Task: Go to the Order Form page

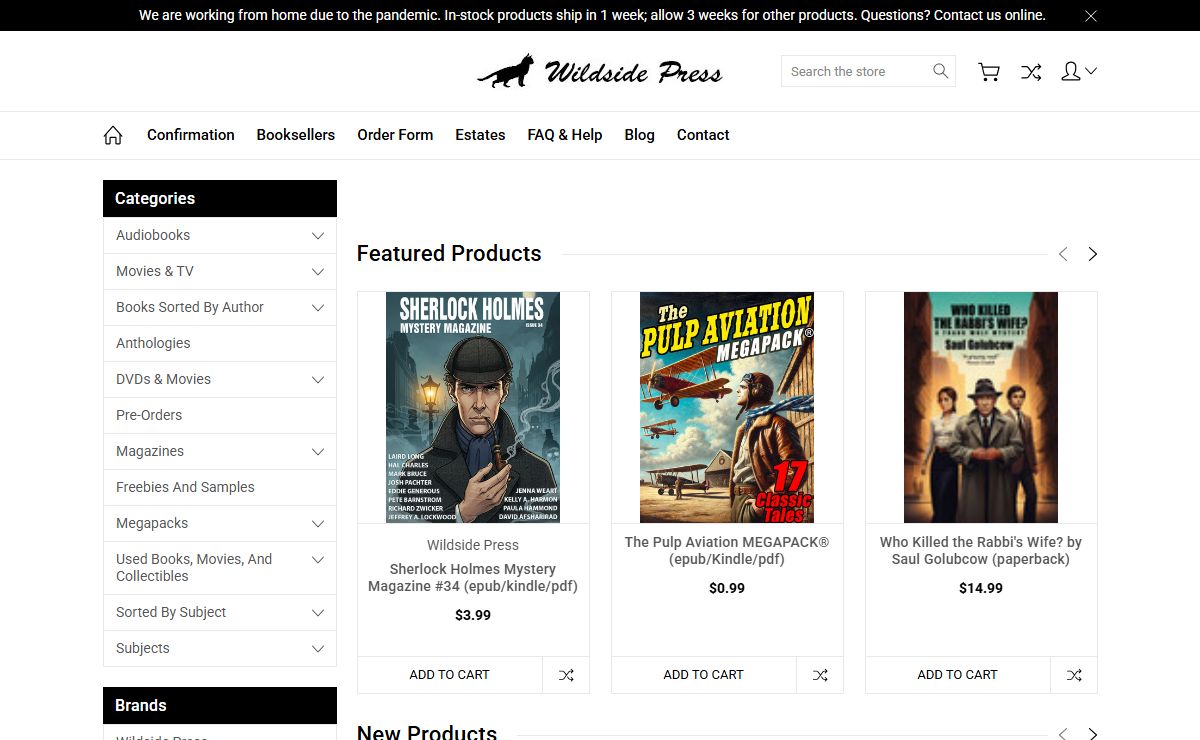Action: coord(395,135)
